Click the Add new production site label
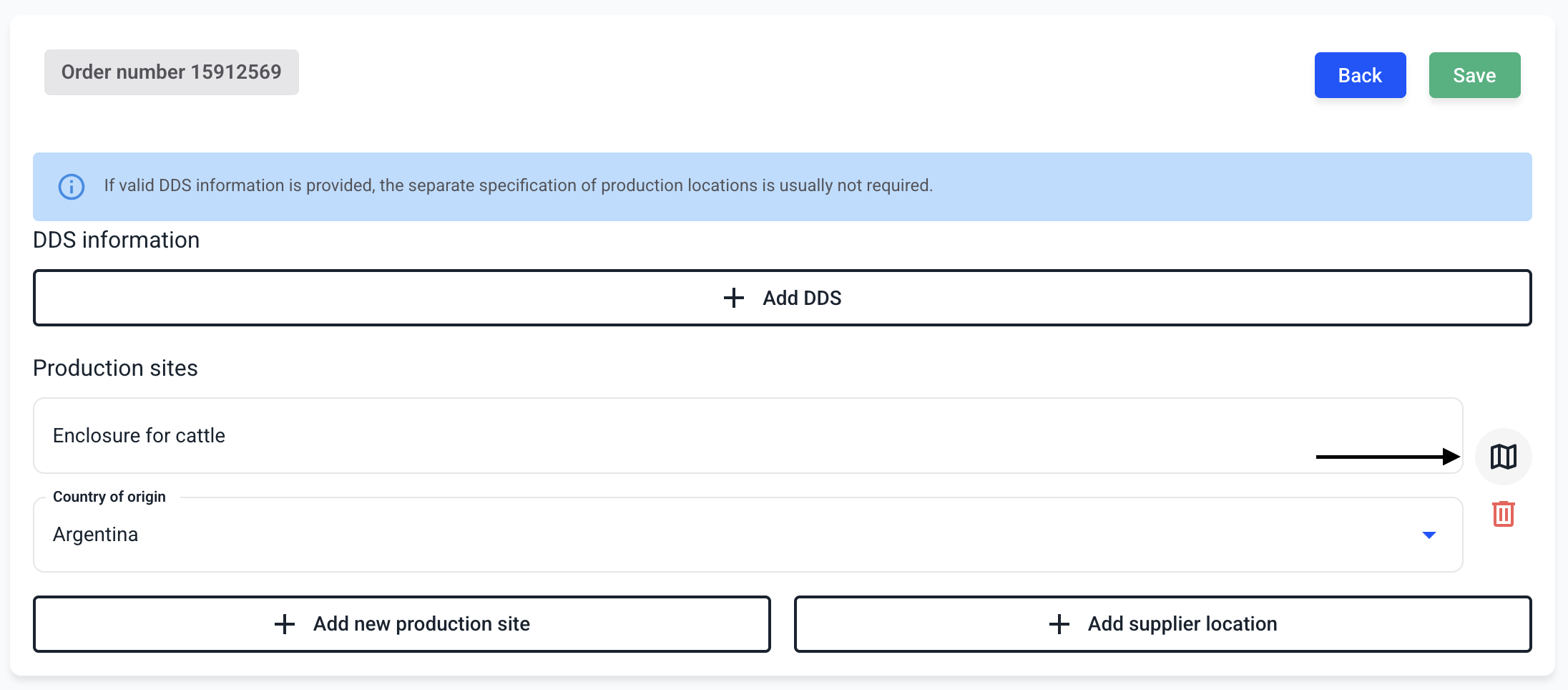The width and height of the screenshot is (1568, 690). [x=421, y=624]
